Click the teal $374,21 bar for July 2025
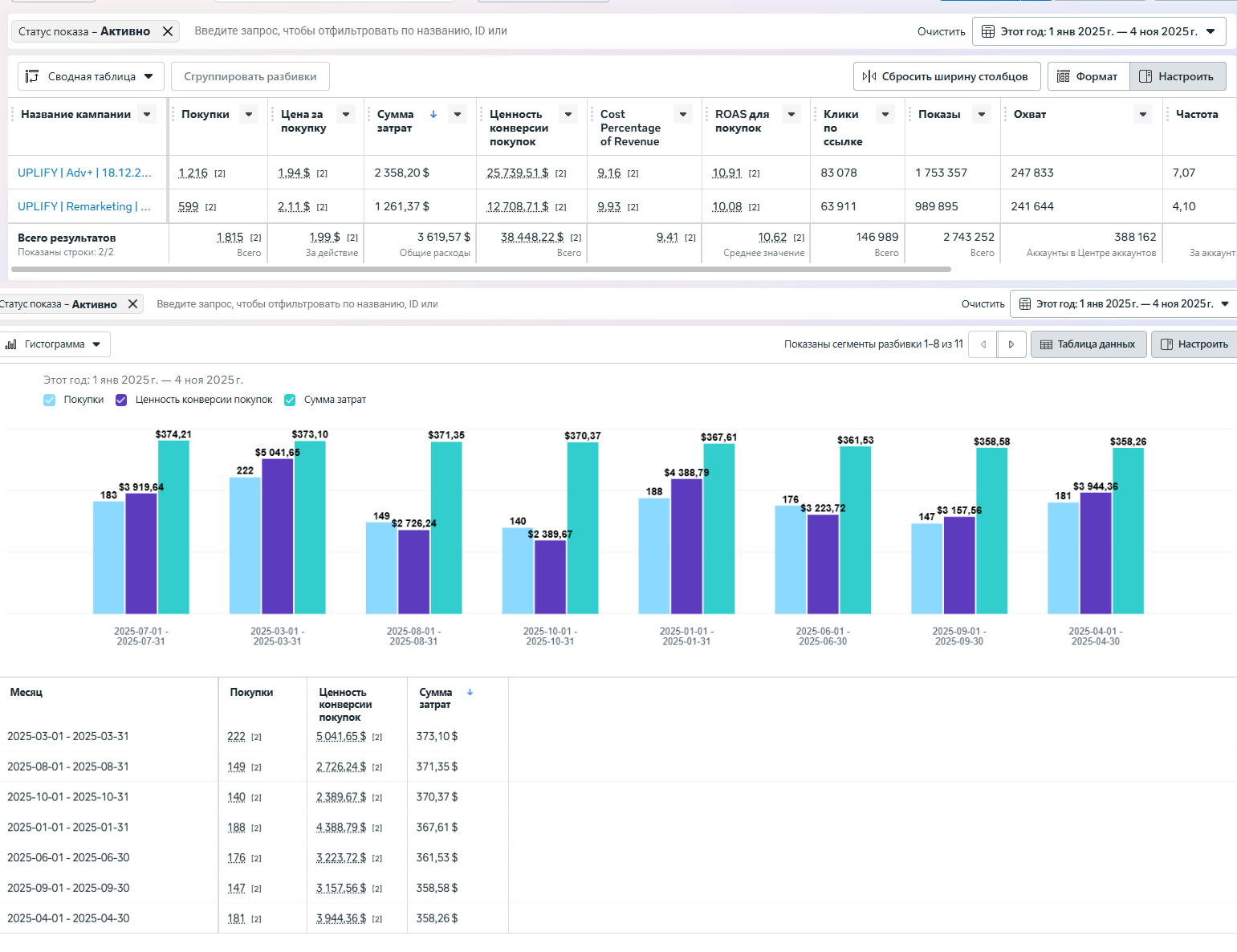1237x952 pixels. tap(173, 527)
